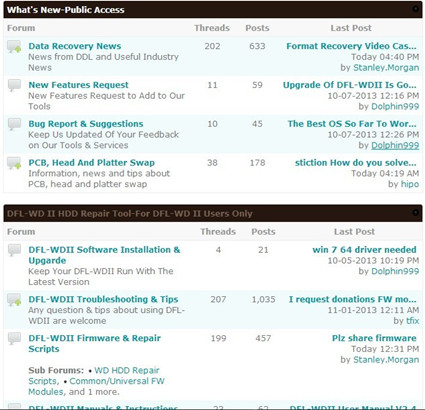Click the '11-01-2013 12:11 AM' timestamp

(373, 310)
